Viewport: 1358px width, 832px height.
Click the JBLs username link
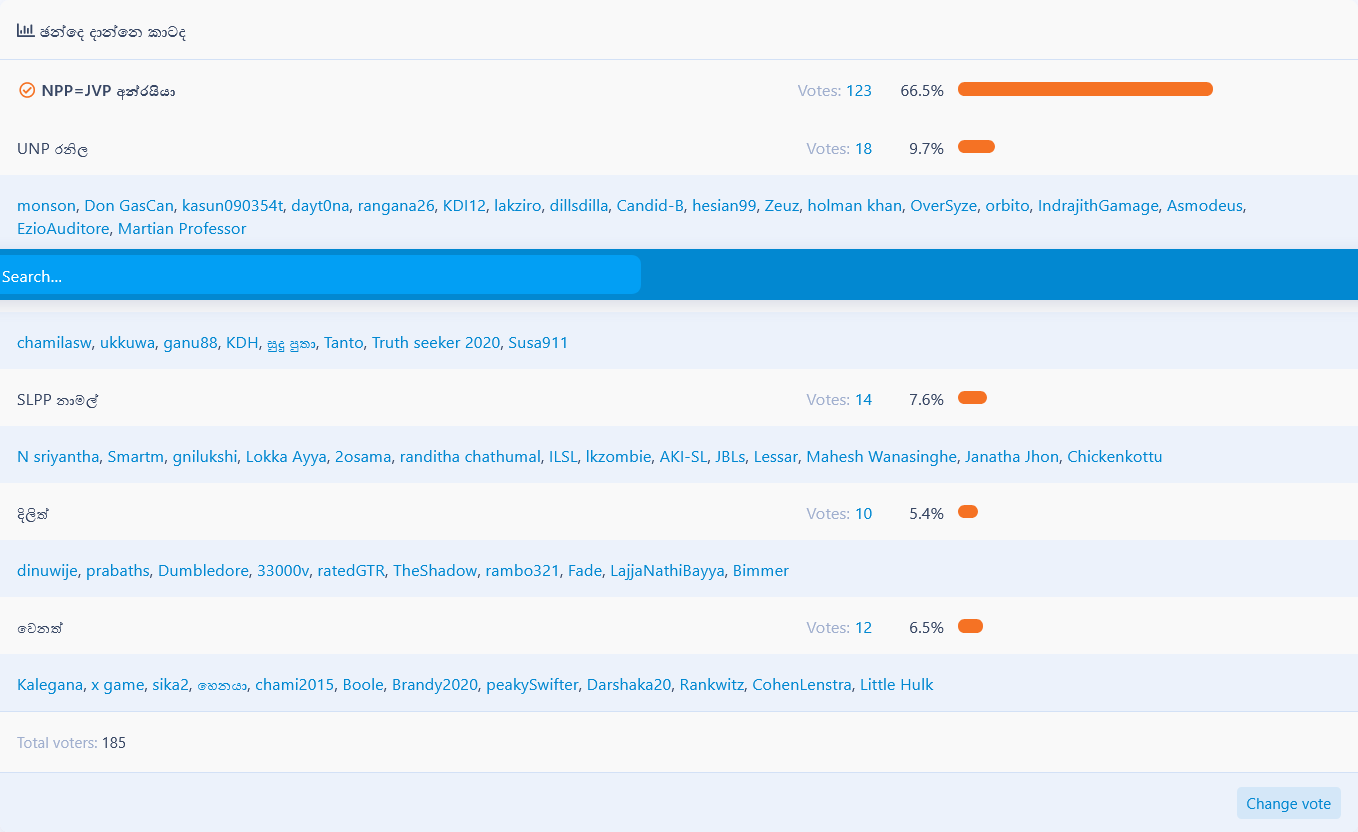[730, 457]
